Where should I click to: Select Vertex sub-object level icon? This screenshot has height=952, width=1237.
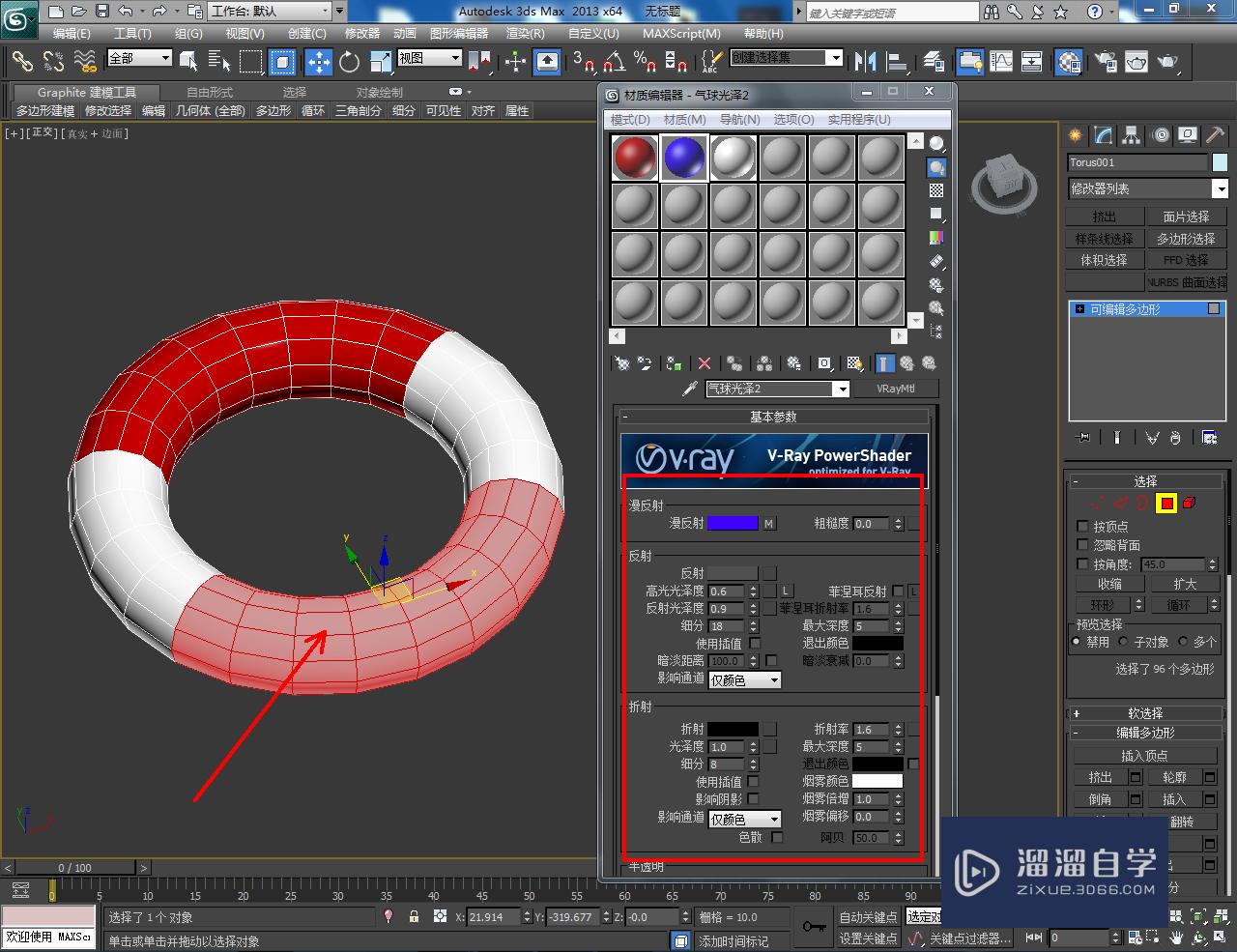[x=1096, y=503]
